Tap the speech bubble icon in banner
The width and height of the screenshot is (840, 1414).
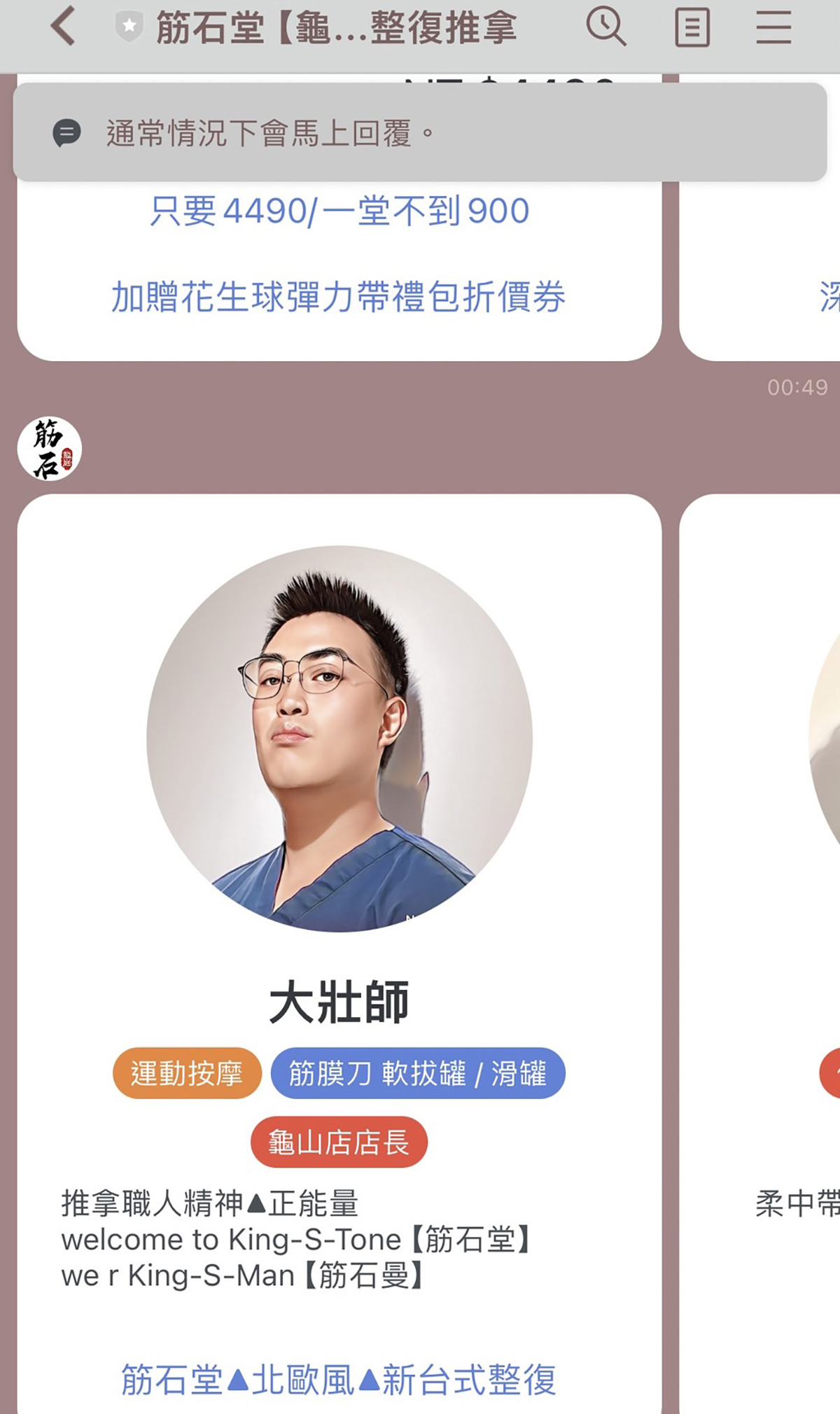(67, 132)
